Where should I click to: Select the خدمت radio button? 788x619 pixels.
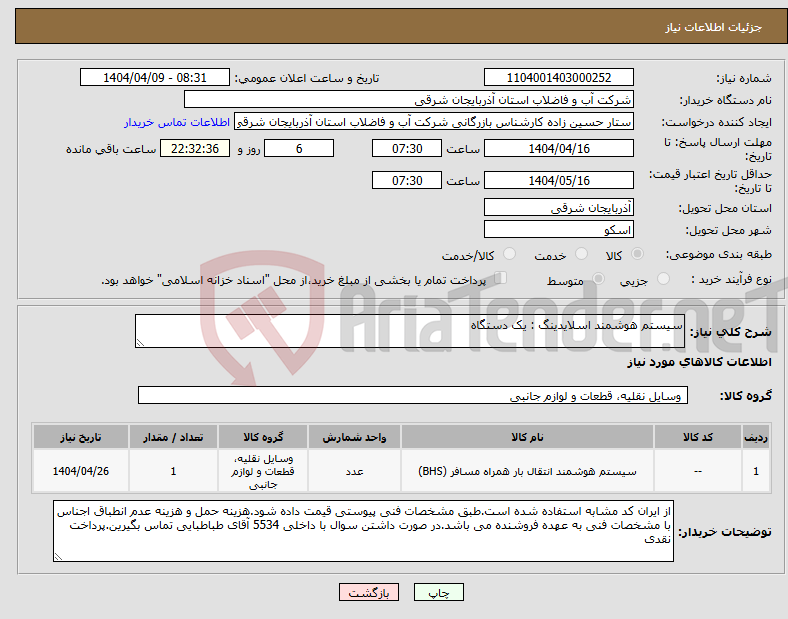(x=581, y=254)
